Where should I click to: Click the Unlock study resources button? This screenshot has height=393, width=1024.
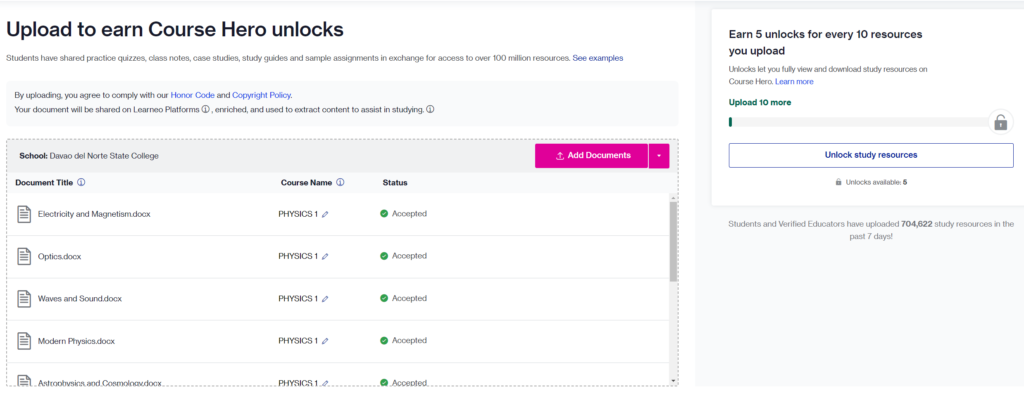(871, 155)
